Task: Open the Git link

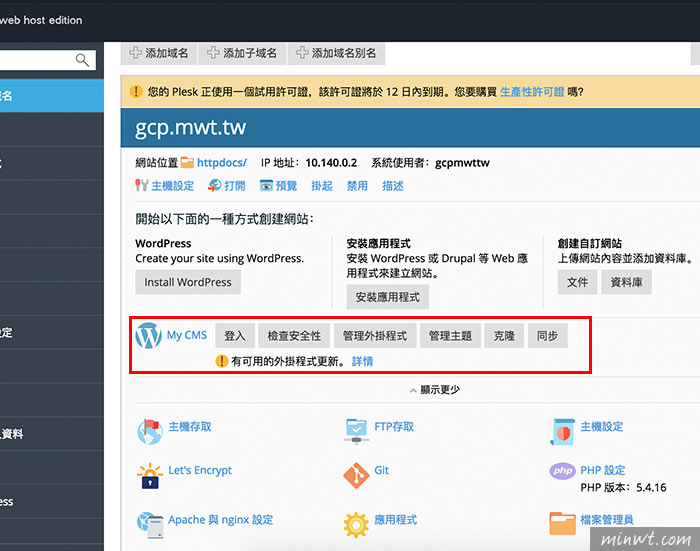Action: tap(382, 470)
